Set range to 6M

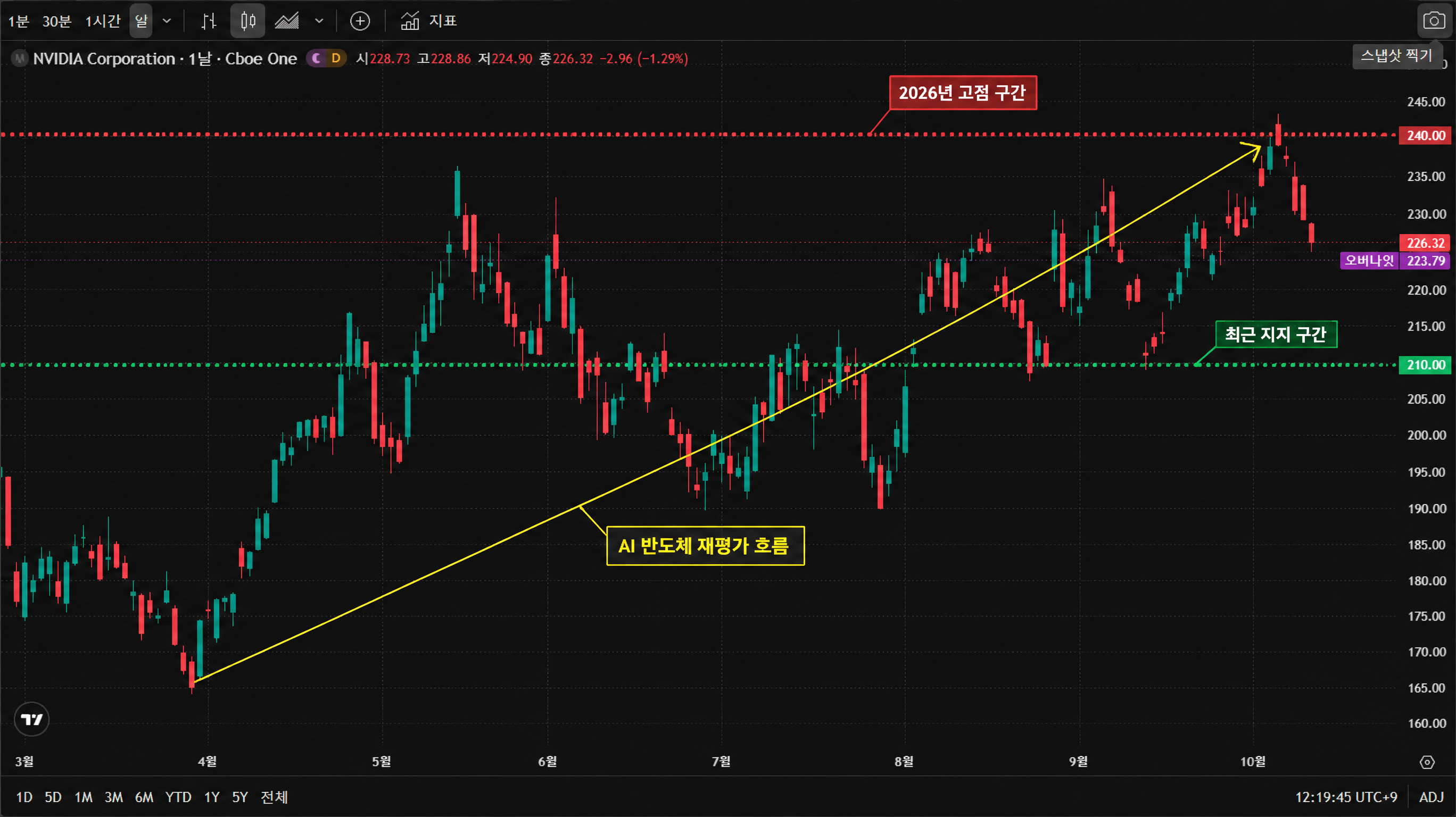[144, 797]
